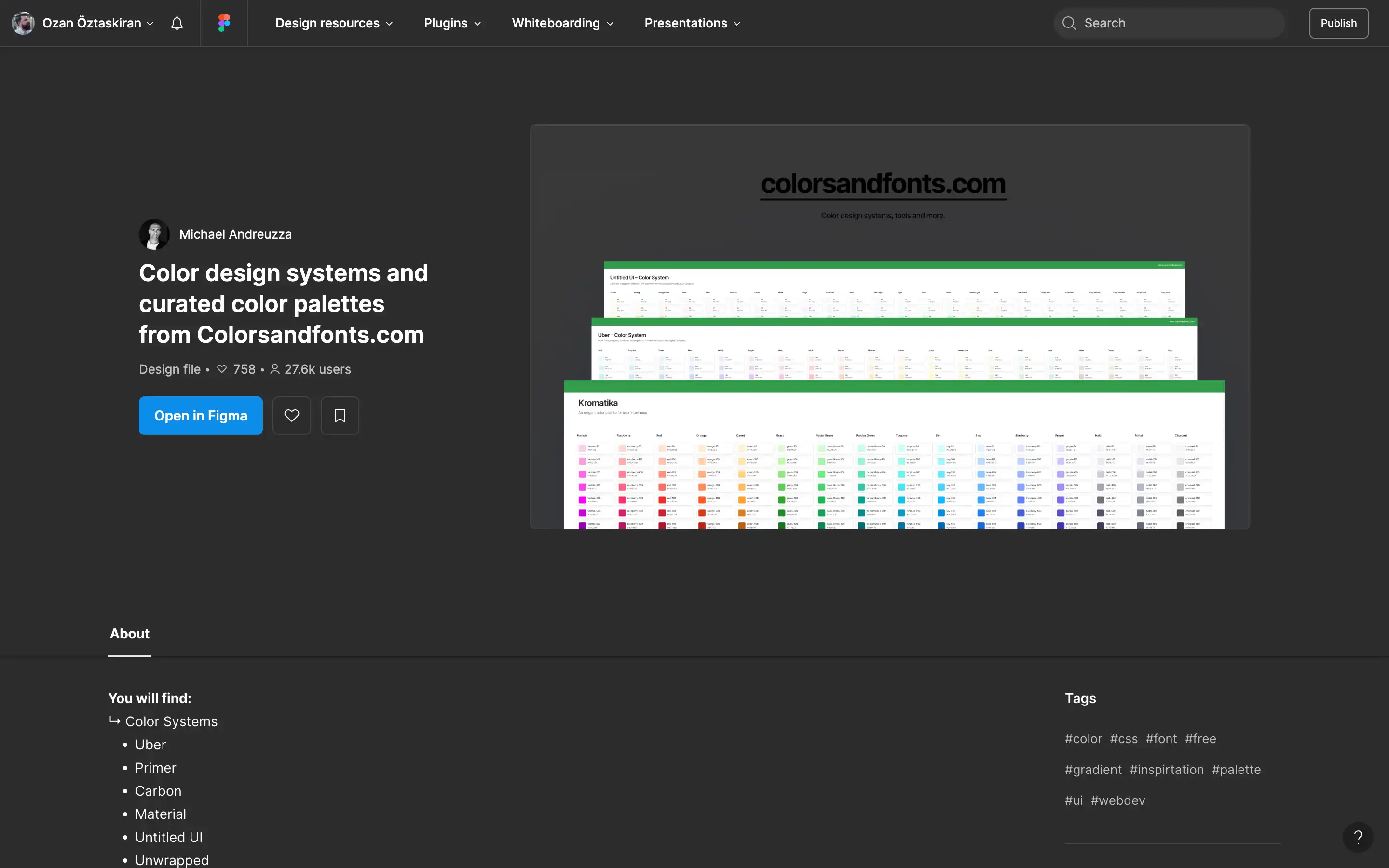Click the #free tag

(x=1201, y=739)
